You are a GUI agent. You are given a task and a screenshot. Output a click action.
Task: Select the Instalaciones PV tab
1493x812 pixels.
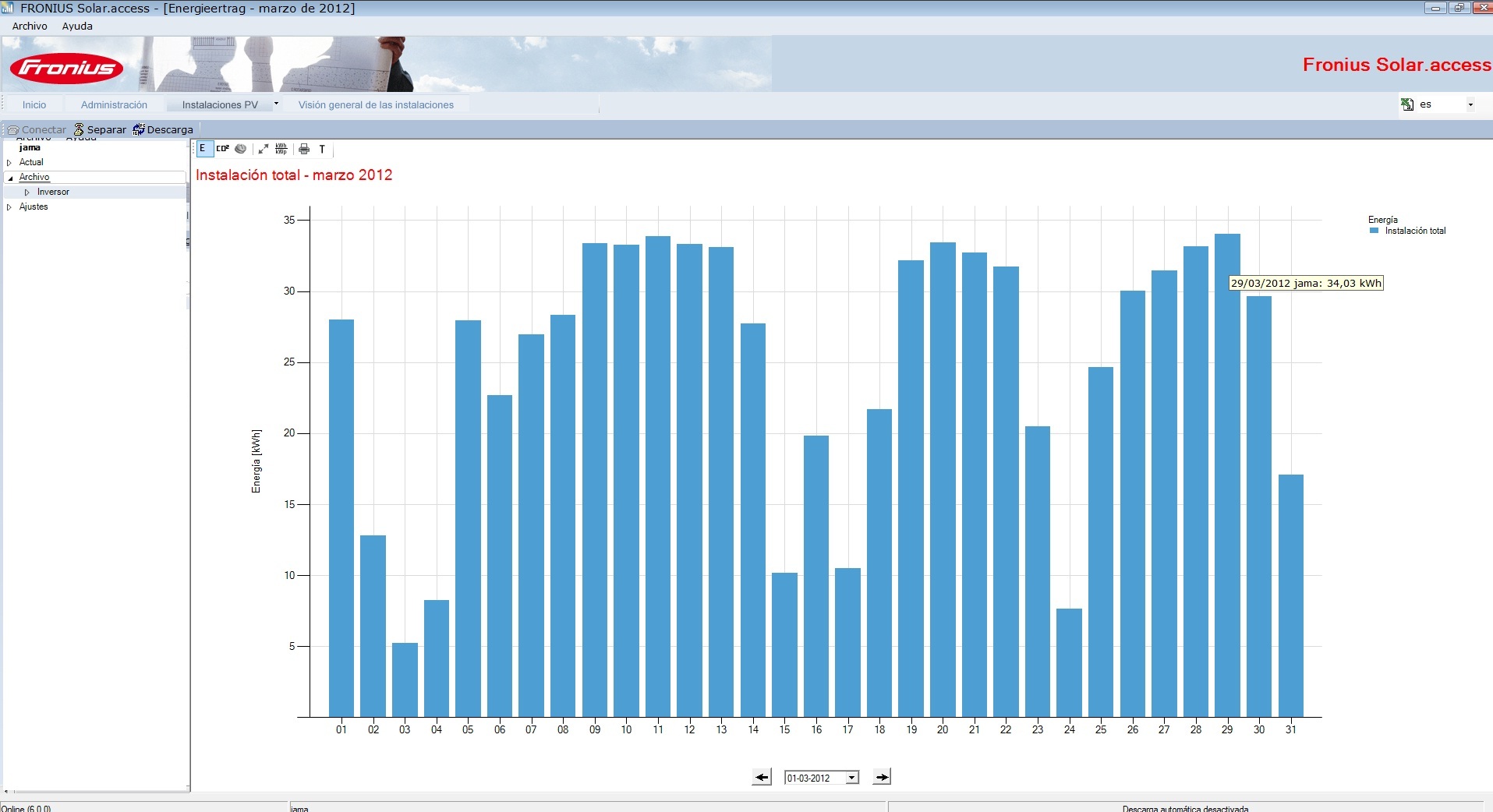(220, 104)
